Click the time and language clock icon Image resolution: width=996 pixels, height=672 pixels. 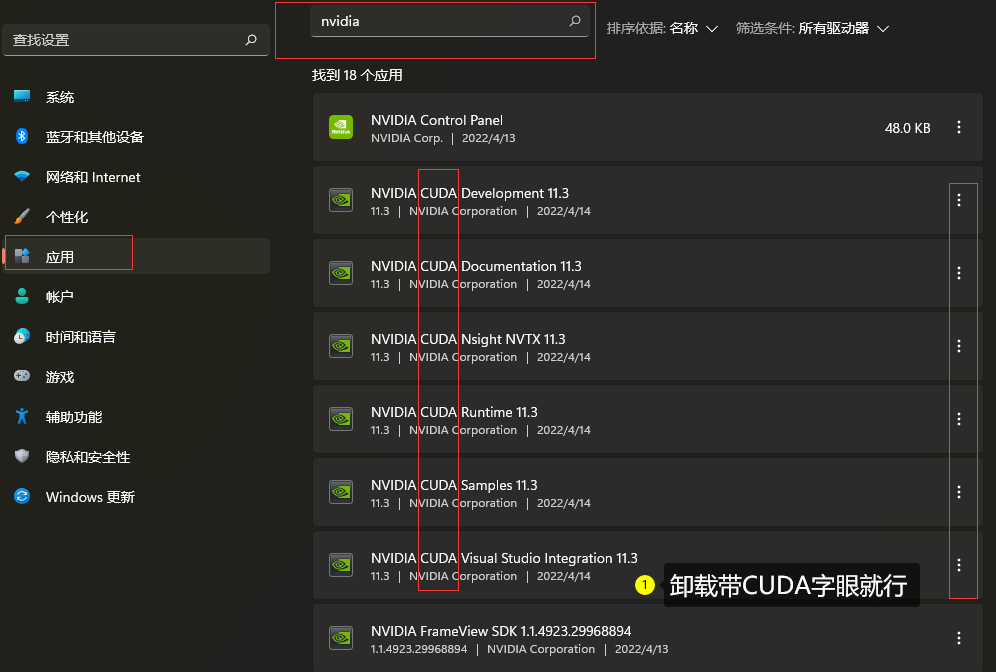[x=22, y=336]
